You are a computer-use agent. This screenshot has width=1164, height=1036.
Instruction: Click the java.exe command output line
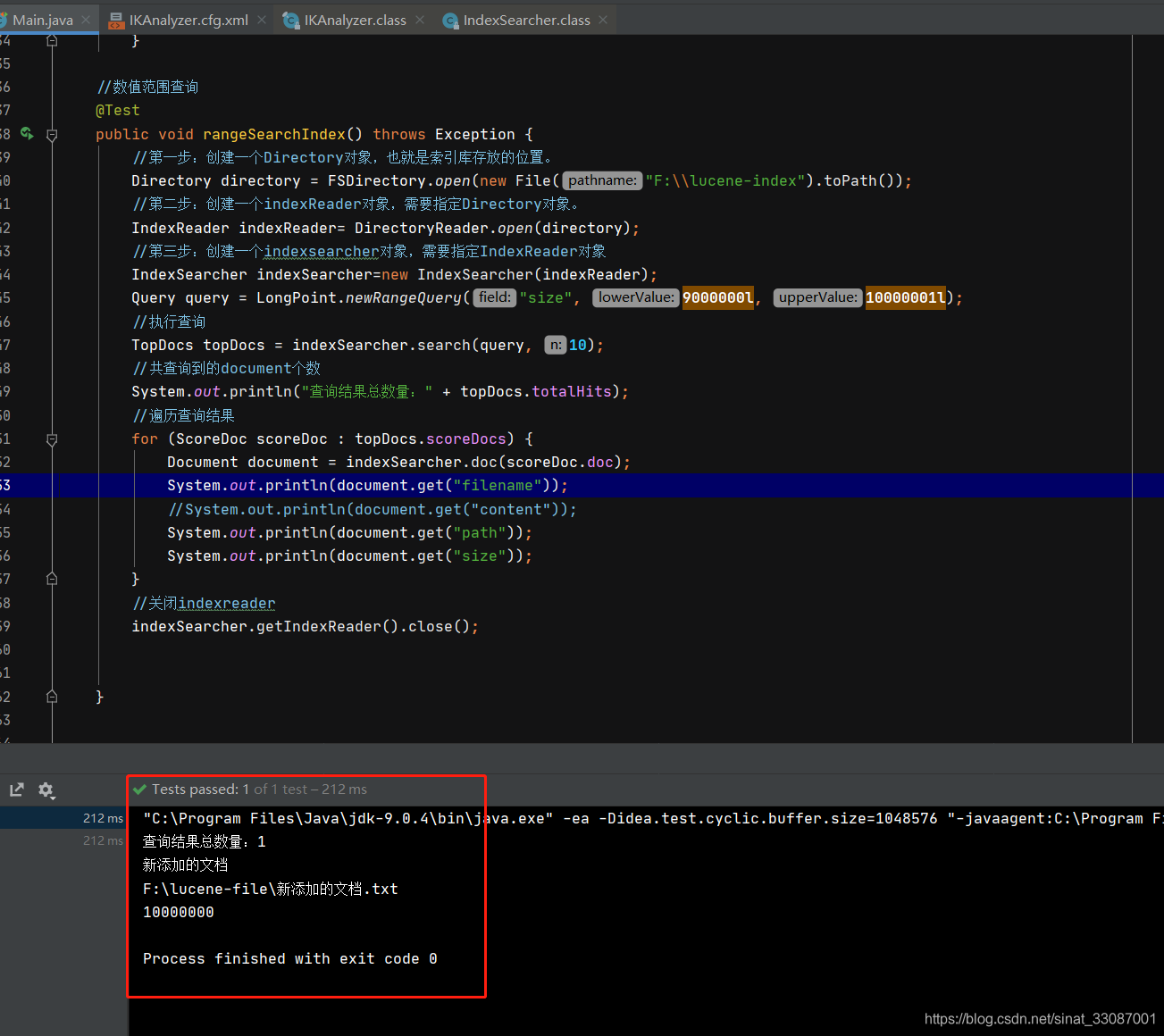pyautogui.click(x=652, y=818)
